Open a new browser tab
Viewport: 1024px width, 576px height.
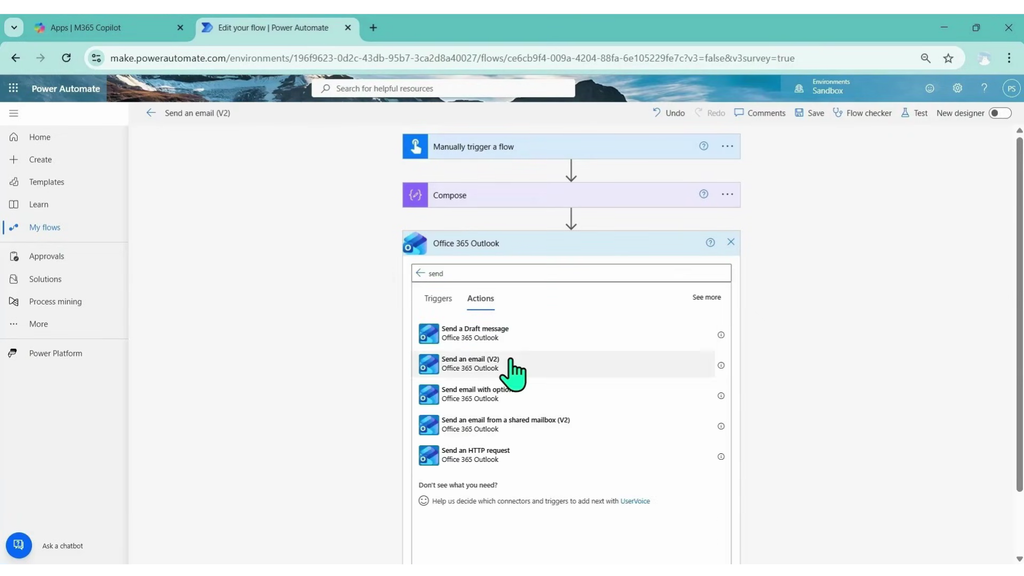(373, 27)
